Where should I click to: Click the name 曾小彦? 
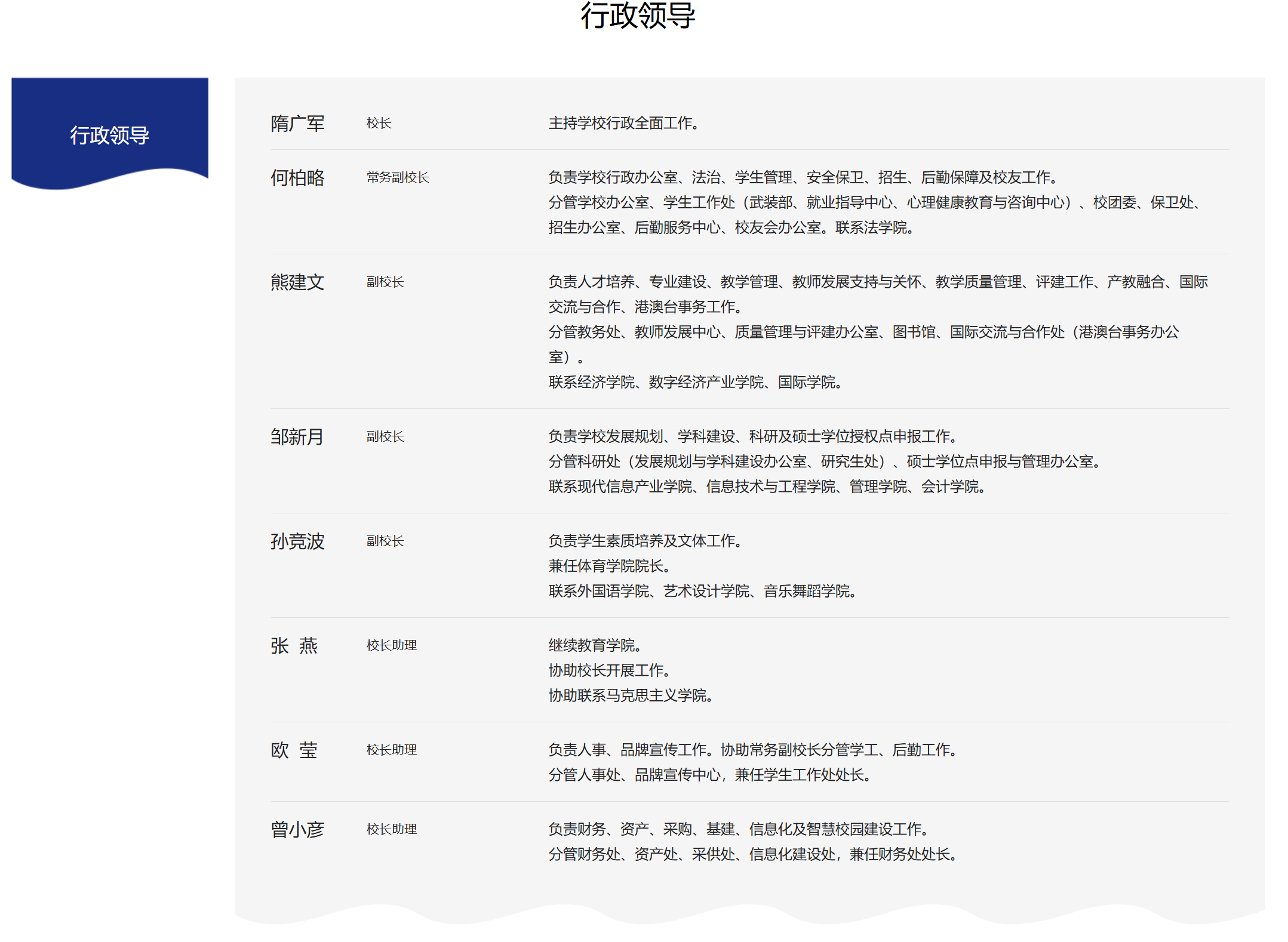[x=297, y=830]
